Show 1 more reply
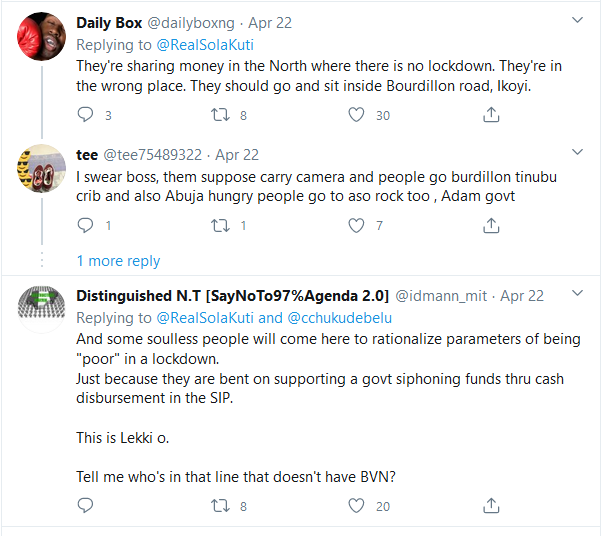The image size is (605, 536). tap(118, 261)
